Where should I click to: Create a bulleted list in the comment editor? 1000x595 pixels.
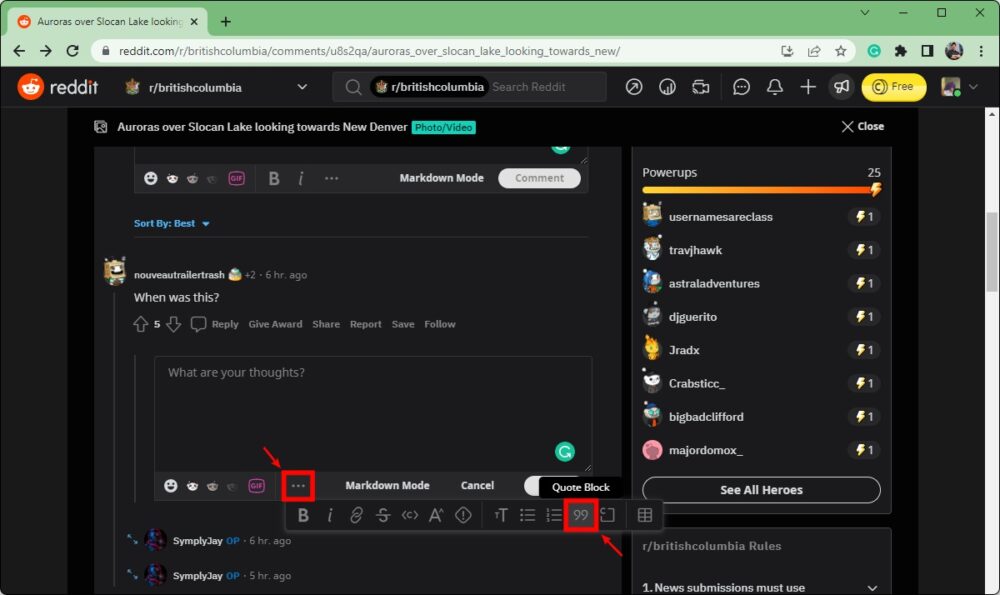(527, 515)
